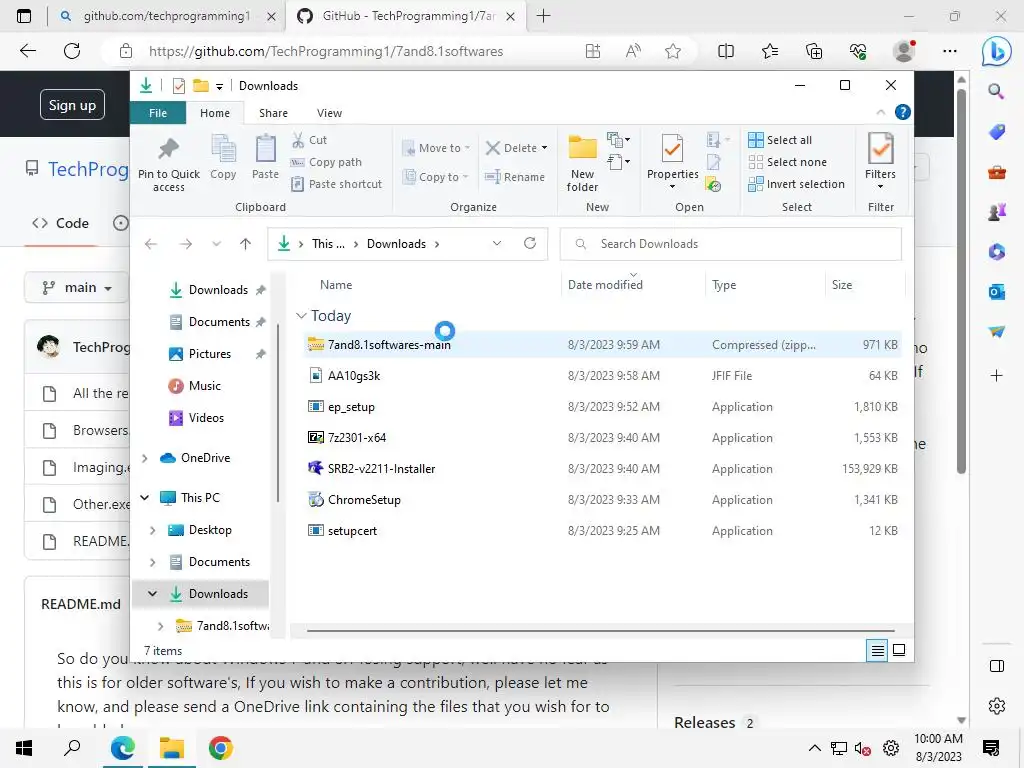This screenshot has width=1024, height=768.
Task: Open address bar history dropdown
Action: 496,244
